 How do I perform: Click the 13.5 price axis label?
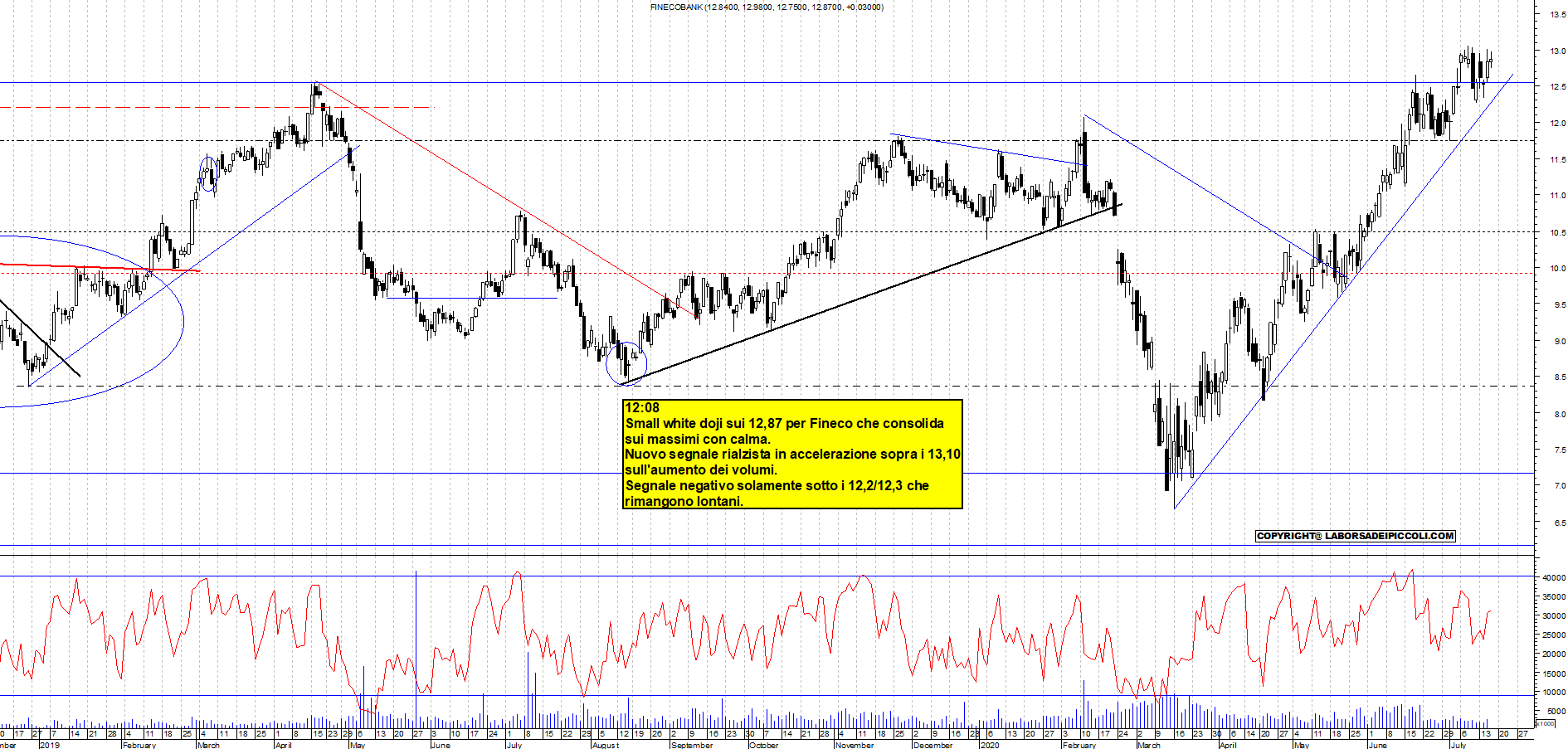[1557, 14]
